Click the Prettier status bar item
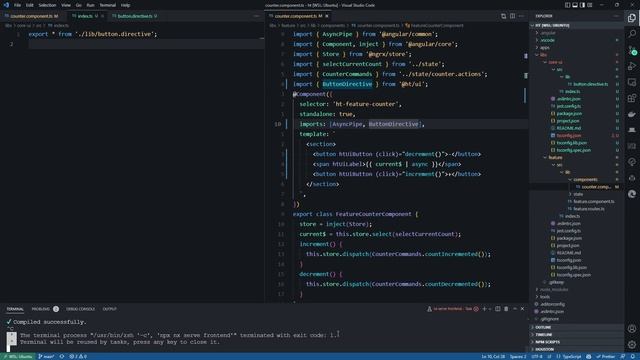 coord(605,356)
